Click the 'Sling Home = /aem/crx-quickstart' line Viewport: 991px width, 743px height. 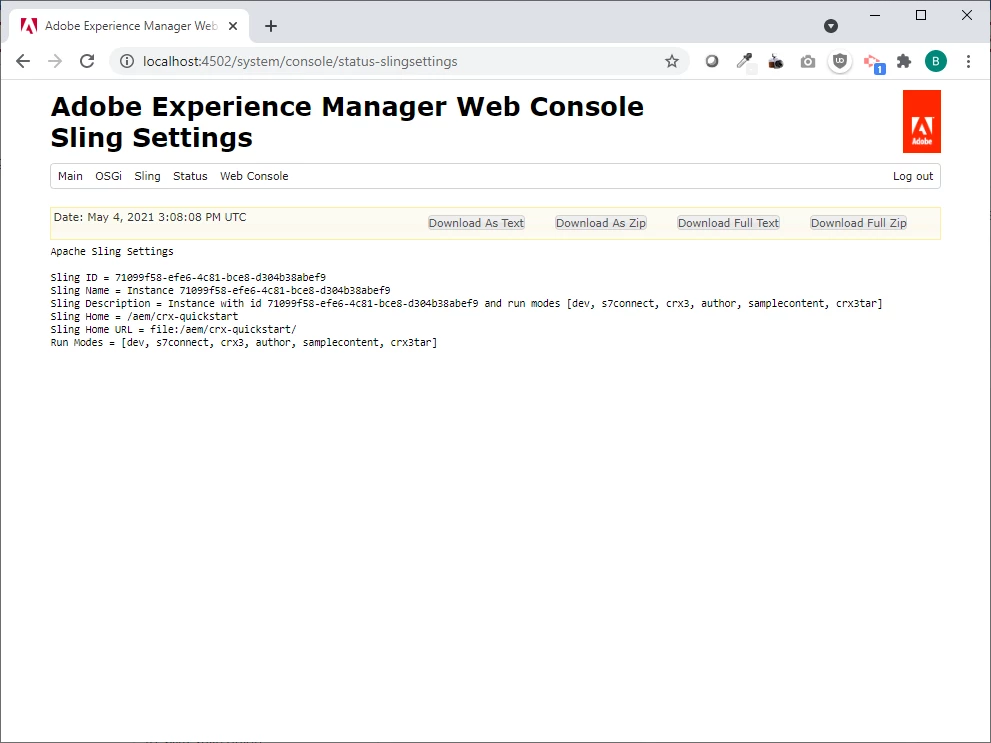click(144, 317)
